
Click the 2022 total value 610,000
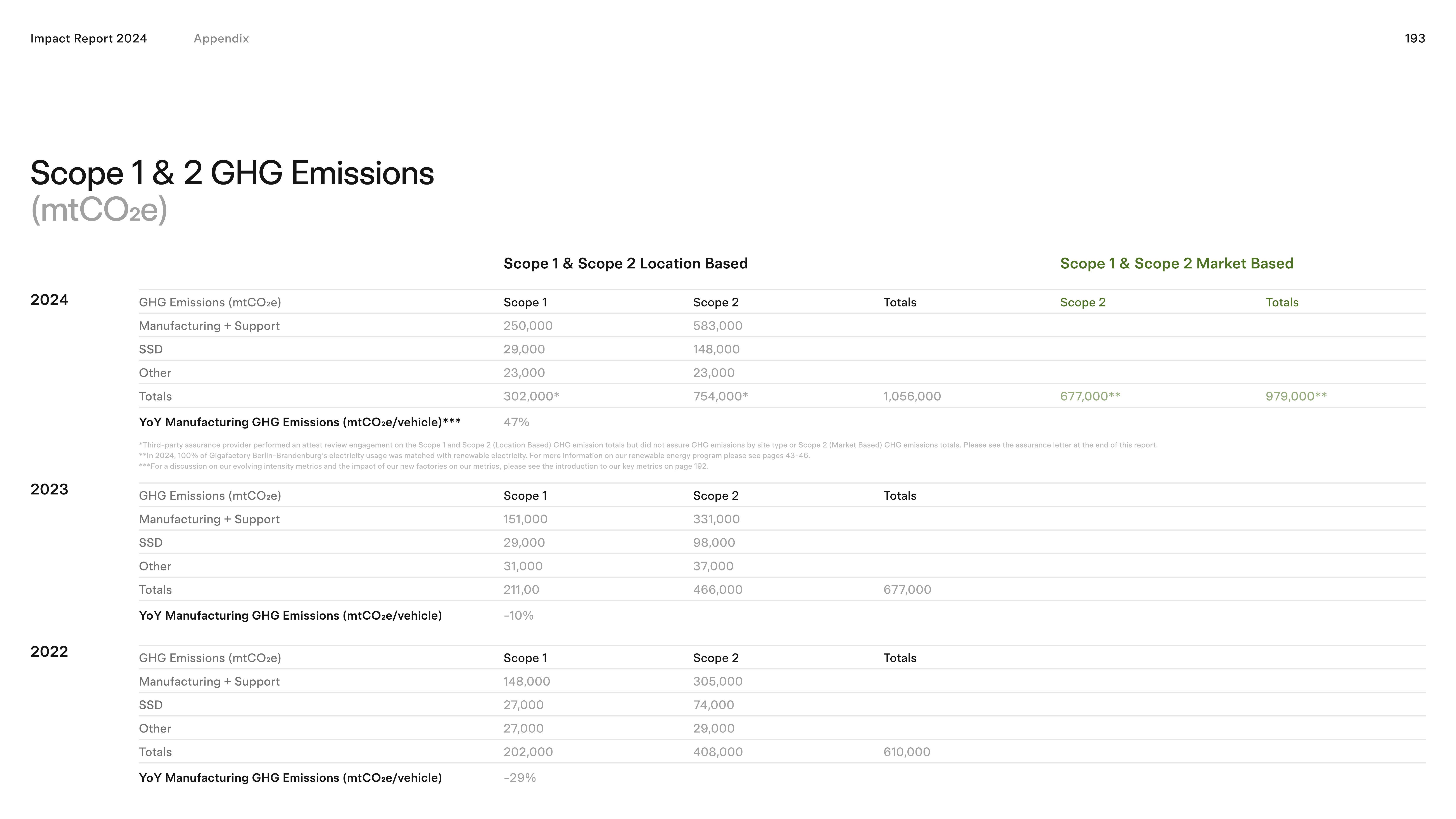pyautogui.click(x=907, y=752)
